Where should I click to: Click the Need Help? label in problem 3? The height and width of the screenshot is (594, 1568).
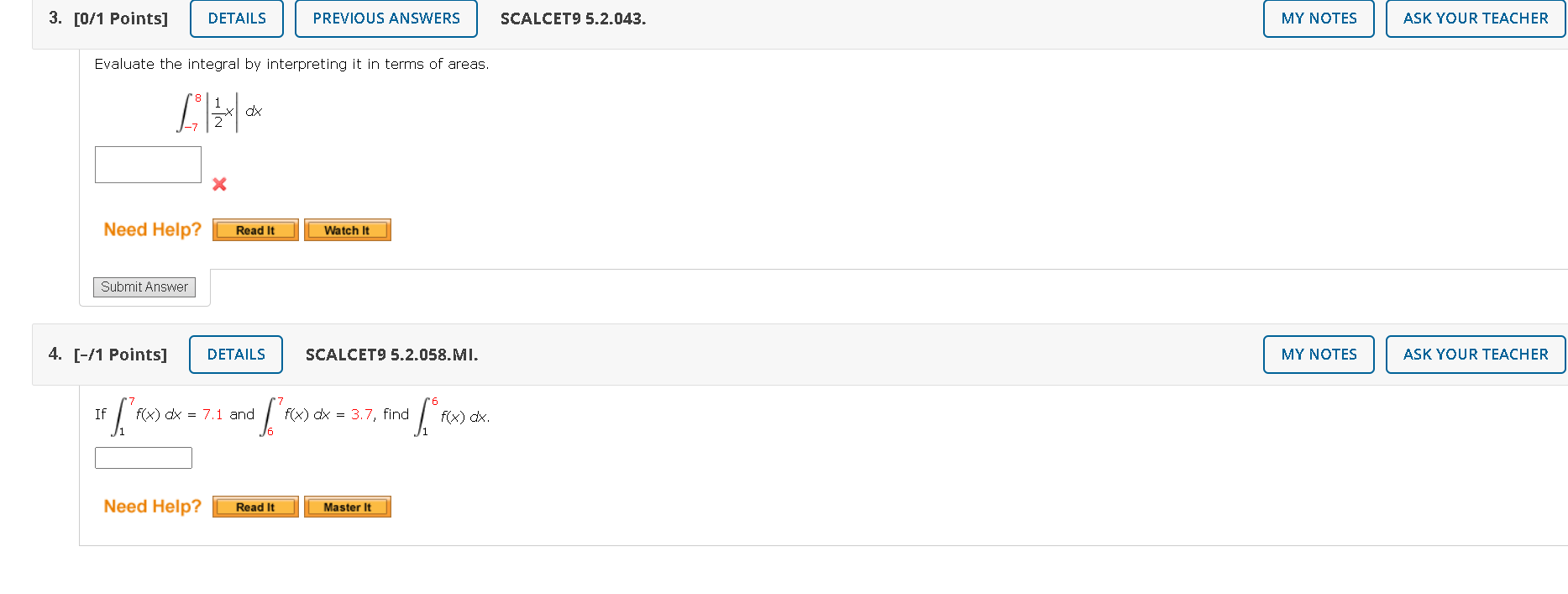[x=151, y=229]
